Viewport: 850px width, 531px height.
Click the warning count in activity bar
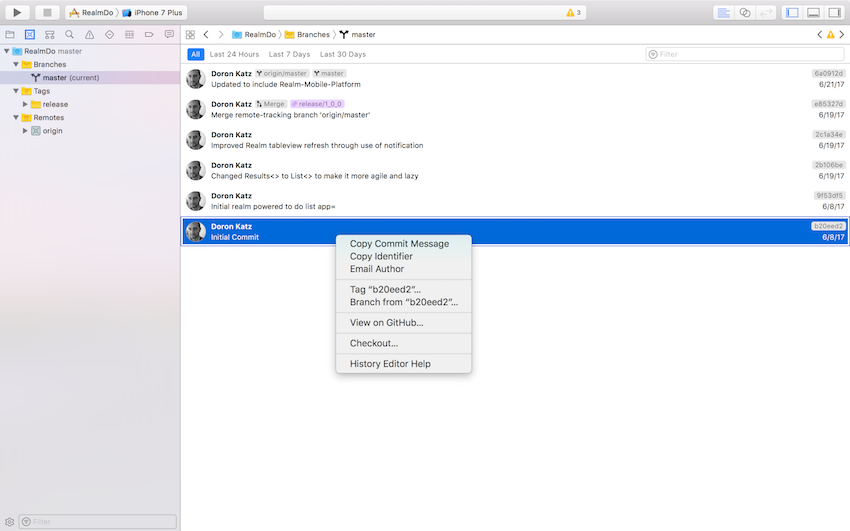pyautogui.click(x=574, y=12)
